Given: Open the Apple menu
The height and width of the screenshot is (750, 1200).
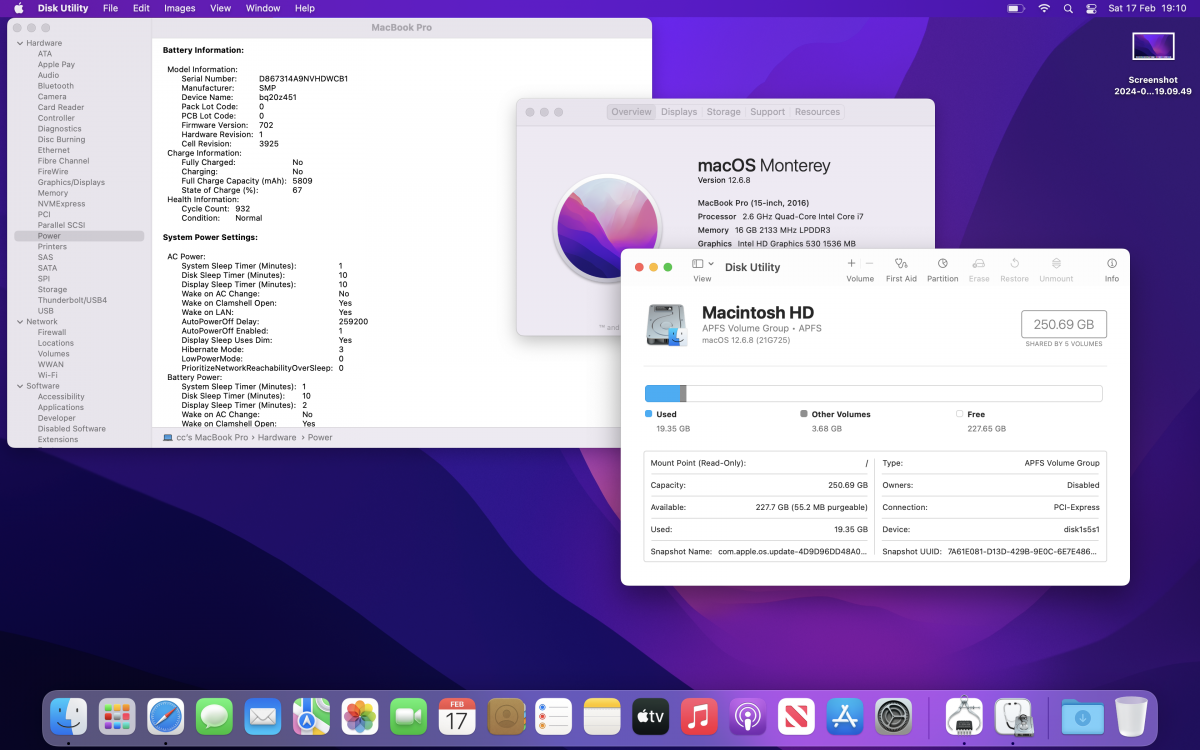Looking at the screenshot, I should click(x=18, y=8).
